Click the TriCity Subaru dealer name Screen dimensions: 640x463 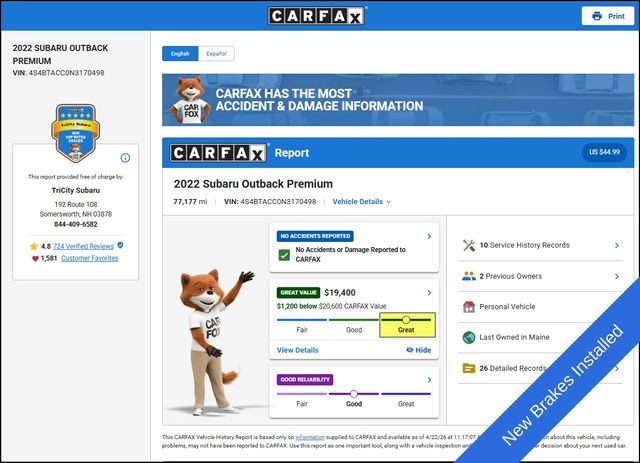[x=76, y=190]
